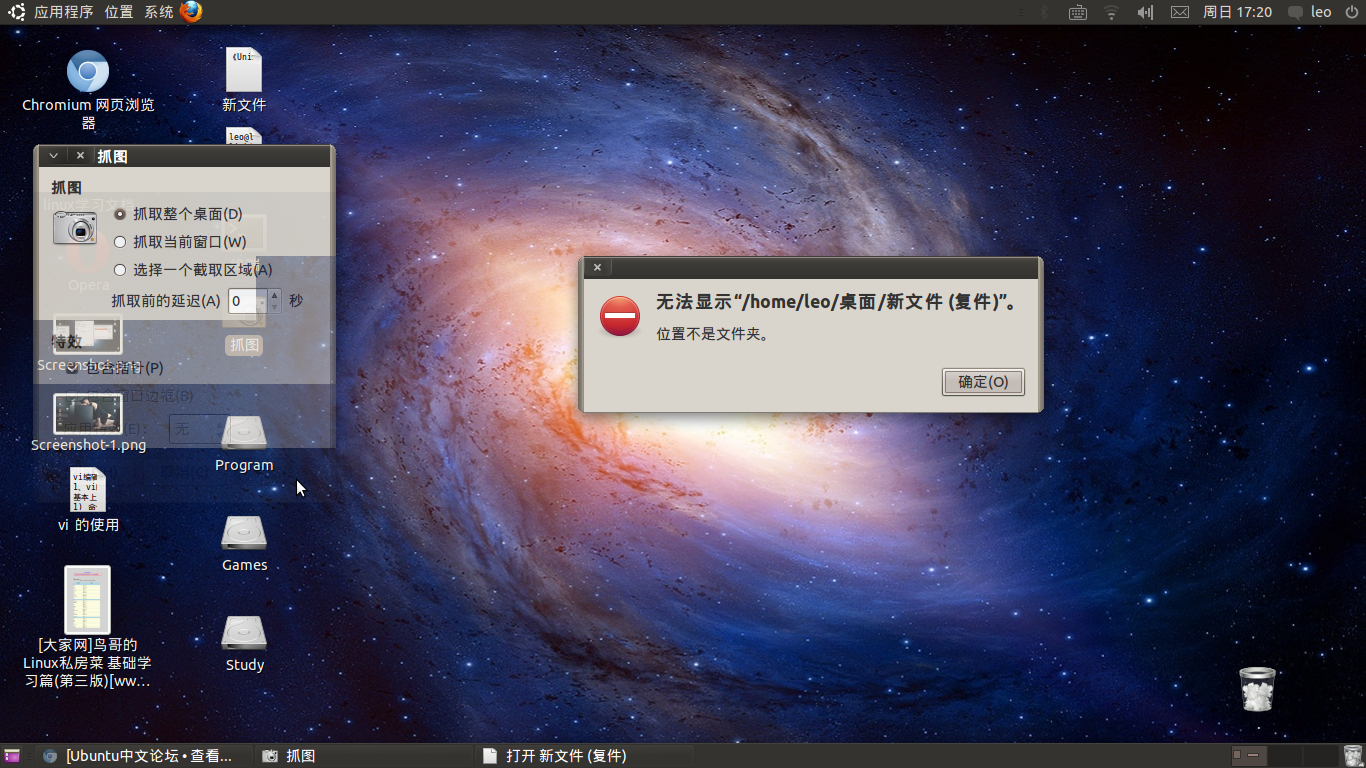Select the Games drive icon
The image size is (1366, 768).
coord(244,533)
